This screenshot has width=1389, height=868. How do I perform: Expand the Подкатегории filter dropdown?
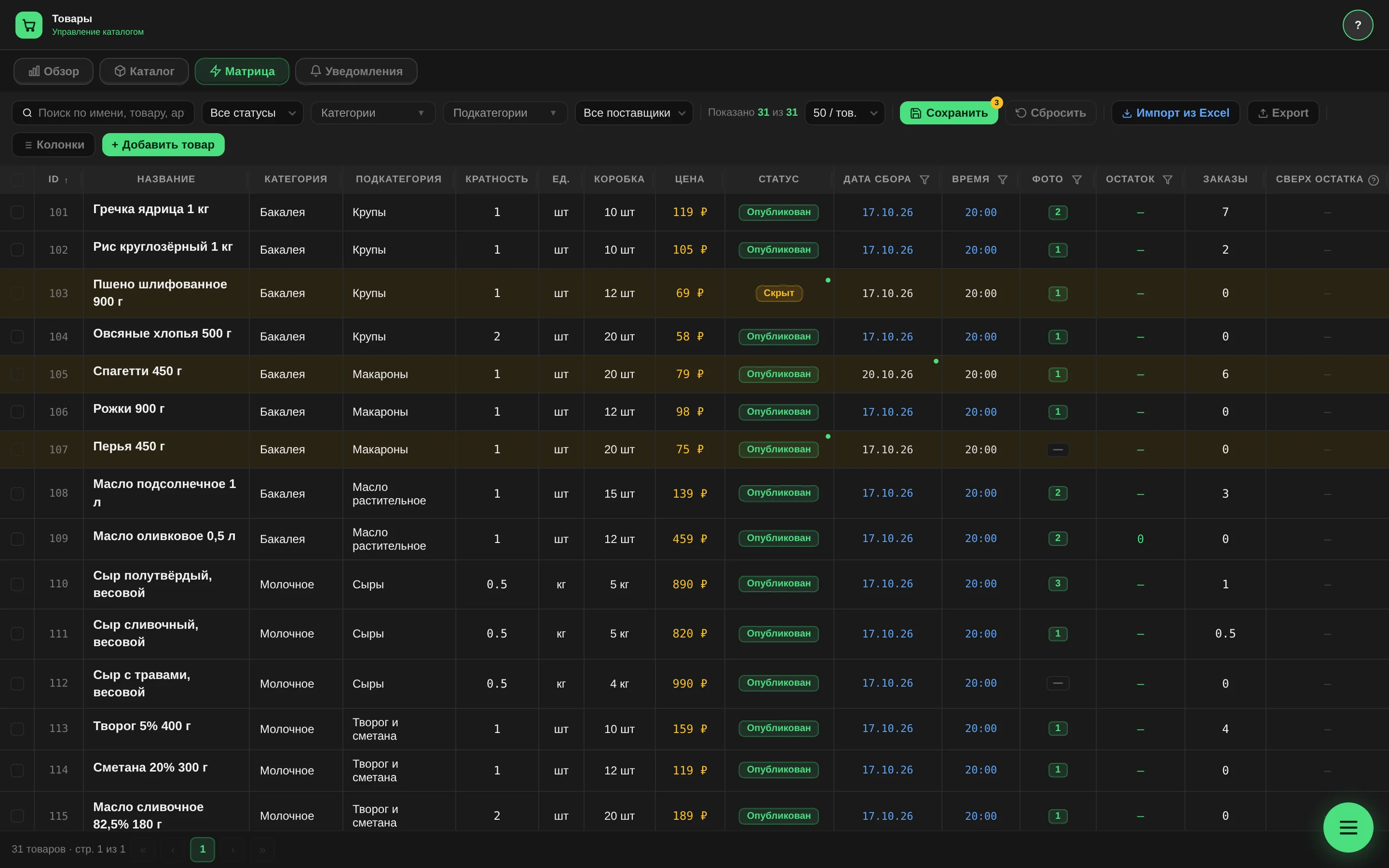[x=505, y=113]
